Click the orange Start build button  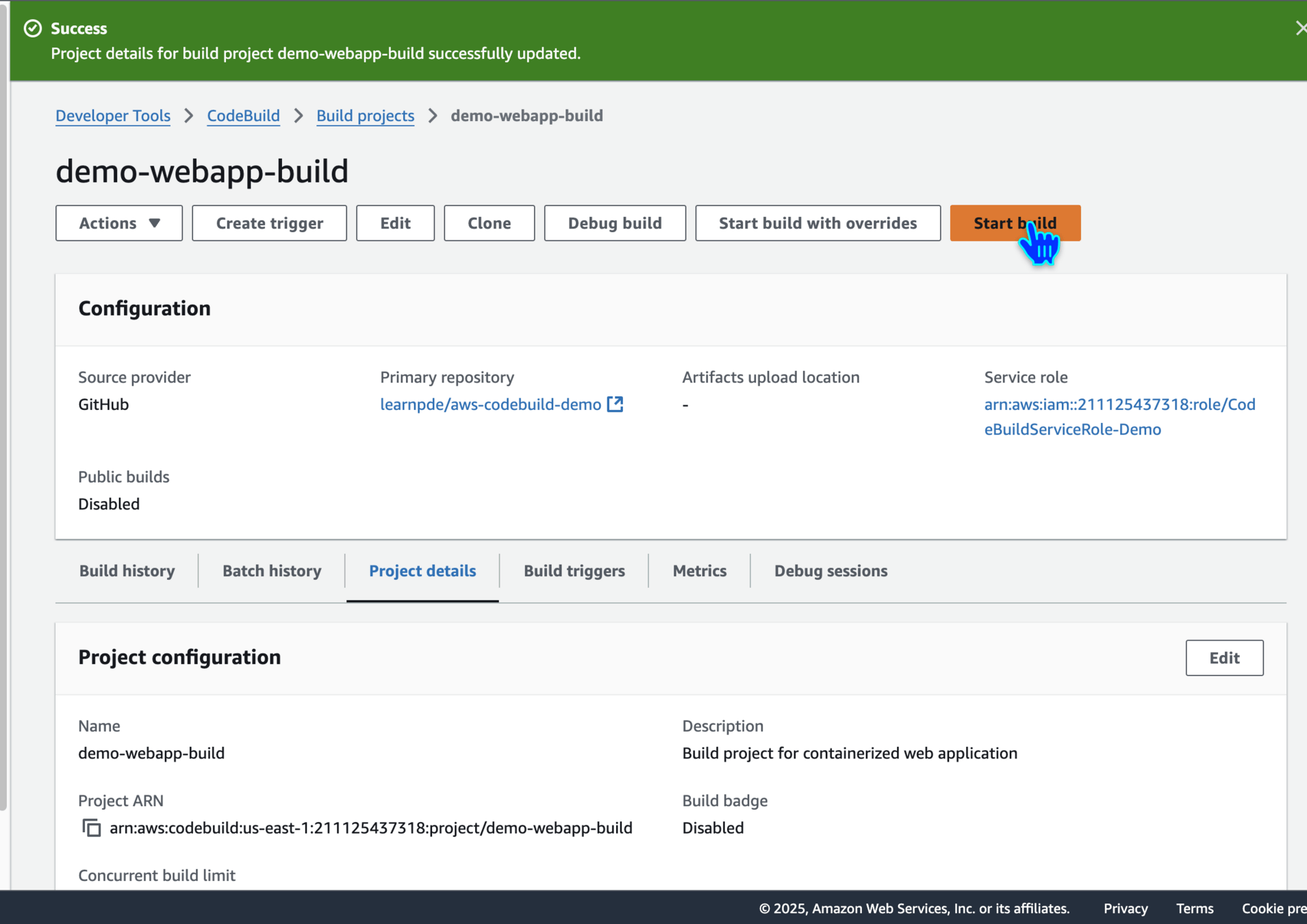[x=1015, y=223]
